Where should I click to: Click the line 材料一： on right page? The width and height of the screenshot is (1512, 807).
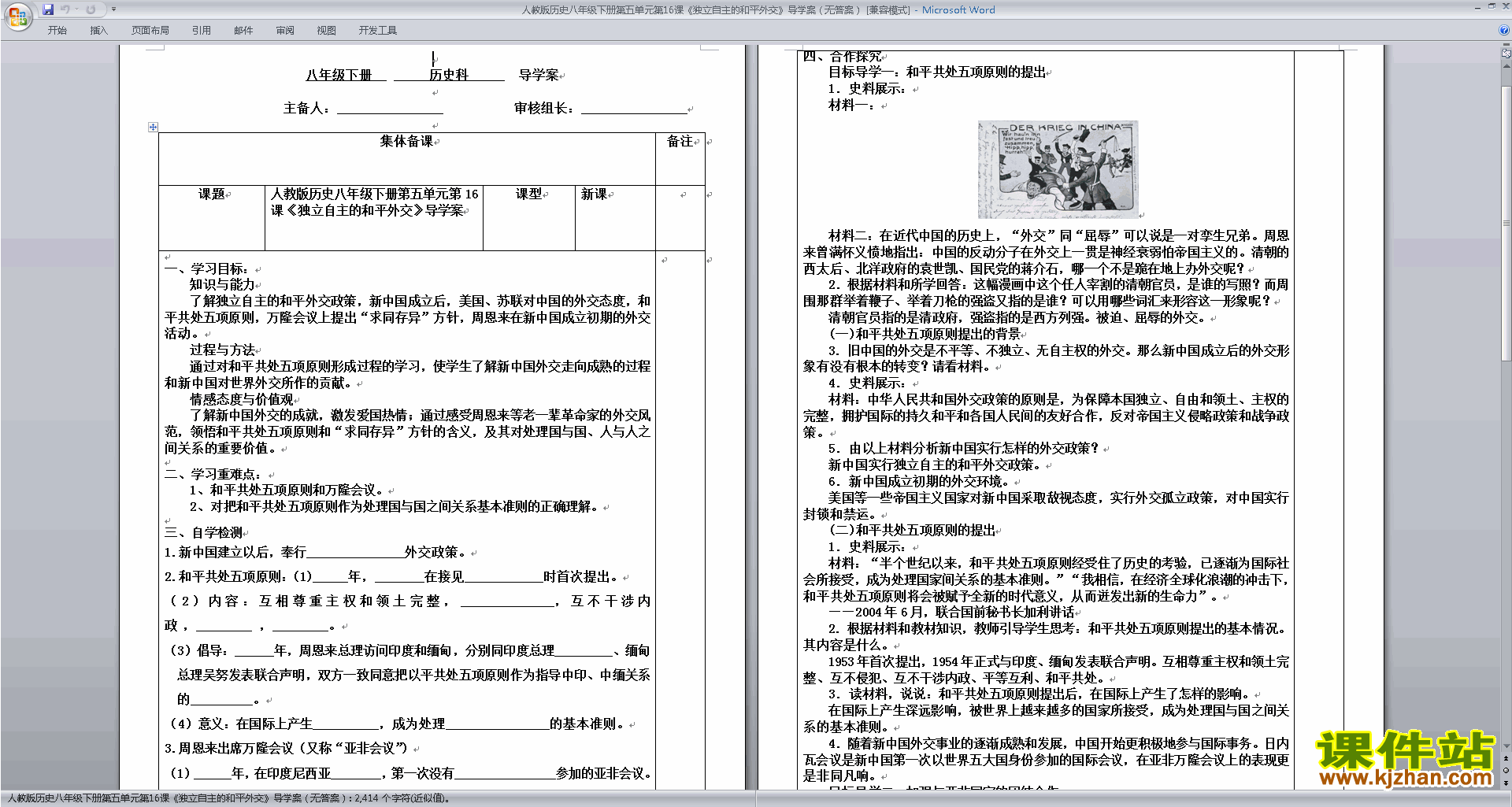tap(853, 105)
